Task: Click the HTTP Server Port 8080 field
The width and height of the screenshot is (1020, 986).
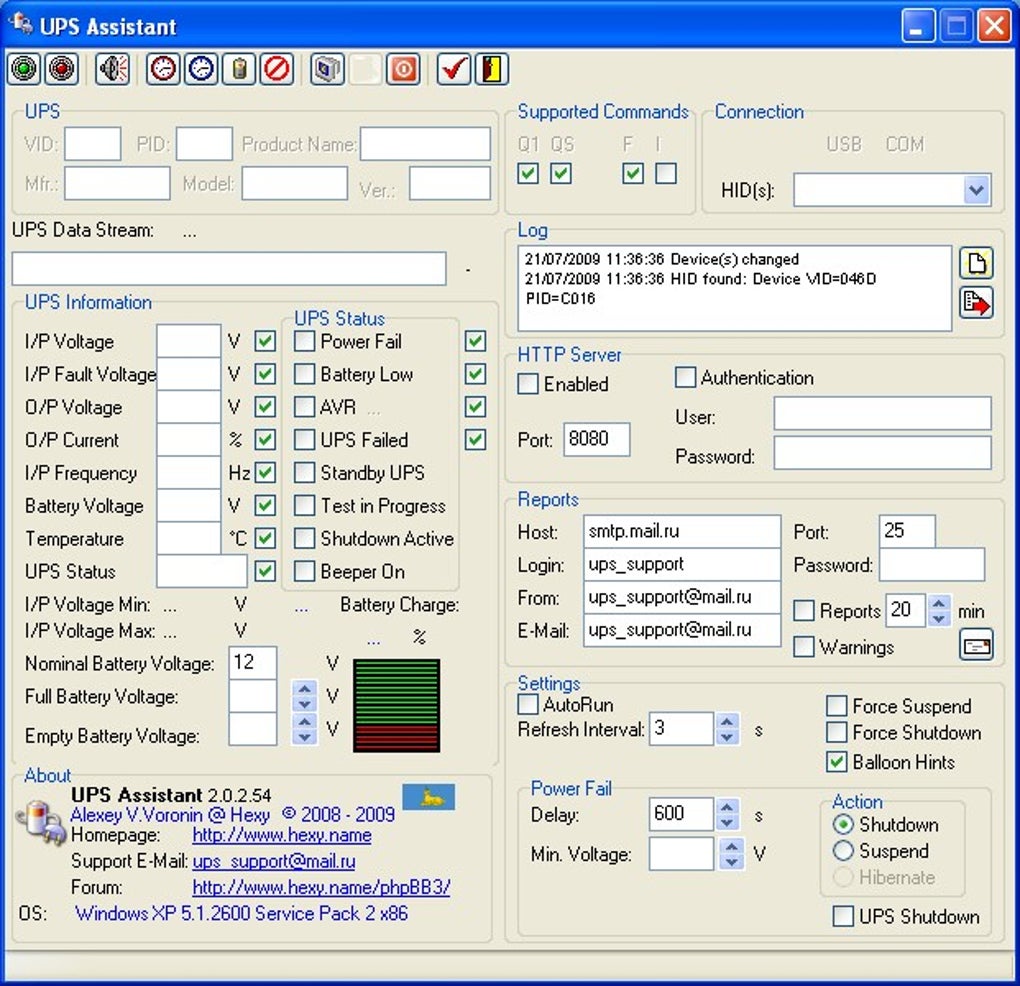Action: coord(596,439)
